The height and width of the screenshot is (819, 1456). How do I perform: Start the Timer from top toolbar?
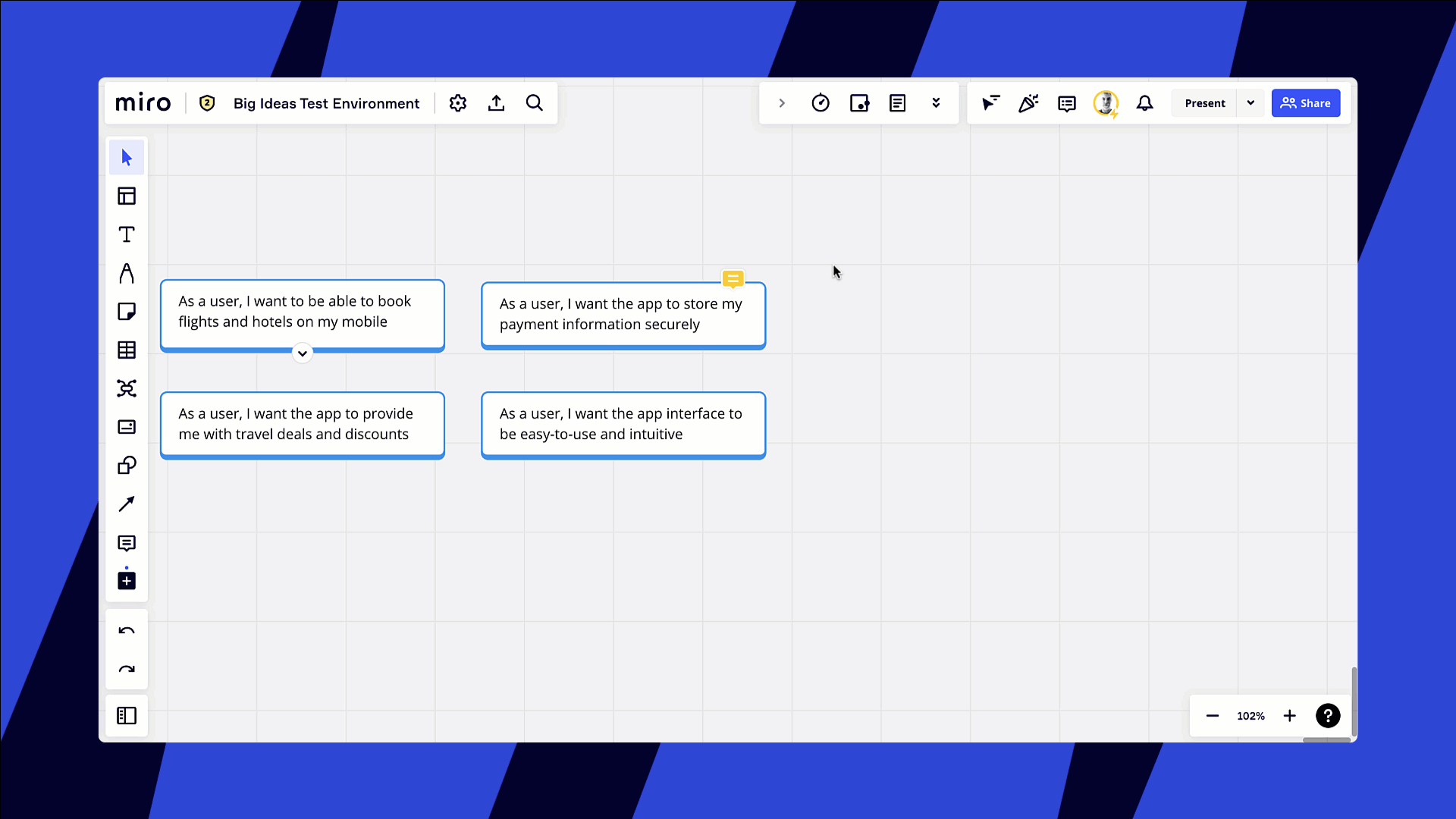(x=821, y=103)
